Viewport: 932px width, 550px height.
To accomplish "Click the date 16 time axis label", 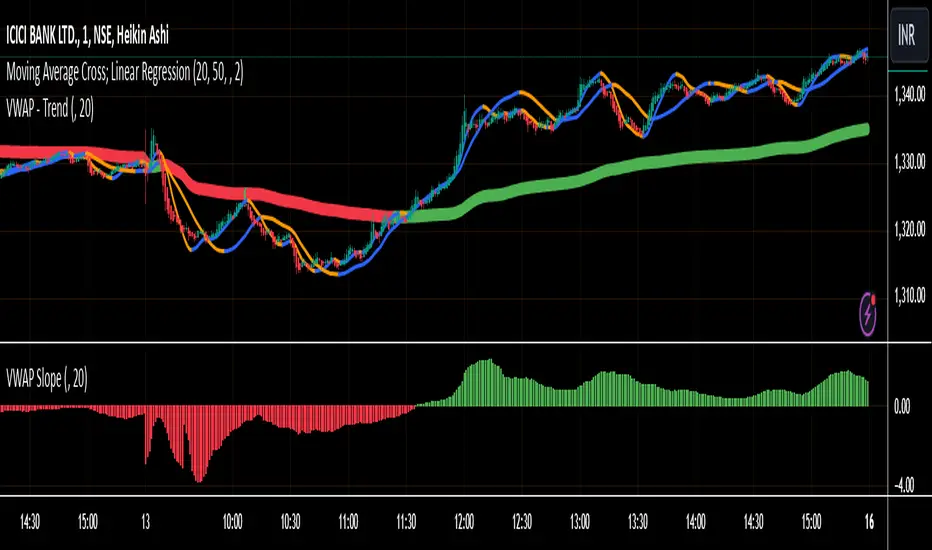I will point(869,522).
